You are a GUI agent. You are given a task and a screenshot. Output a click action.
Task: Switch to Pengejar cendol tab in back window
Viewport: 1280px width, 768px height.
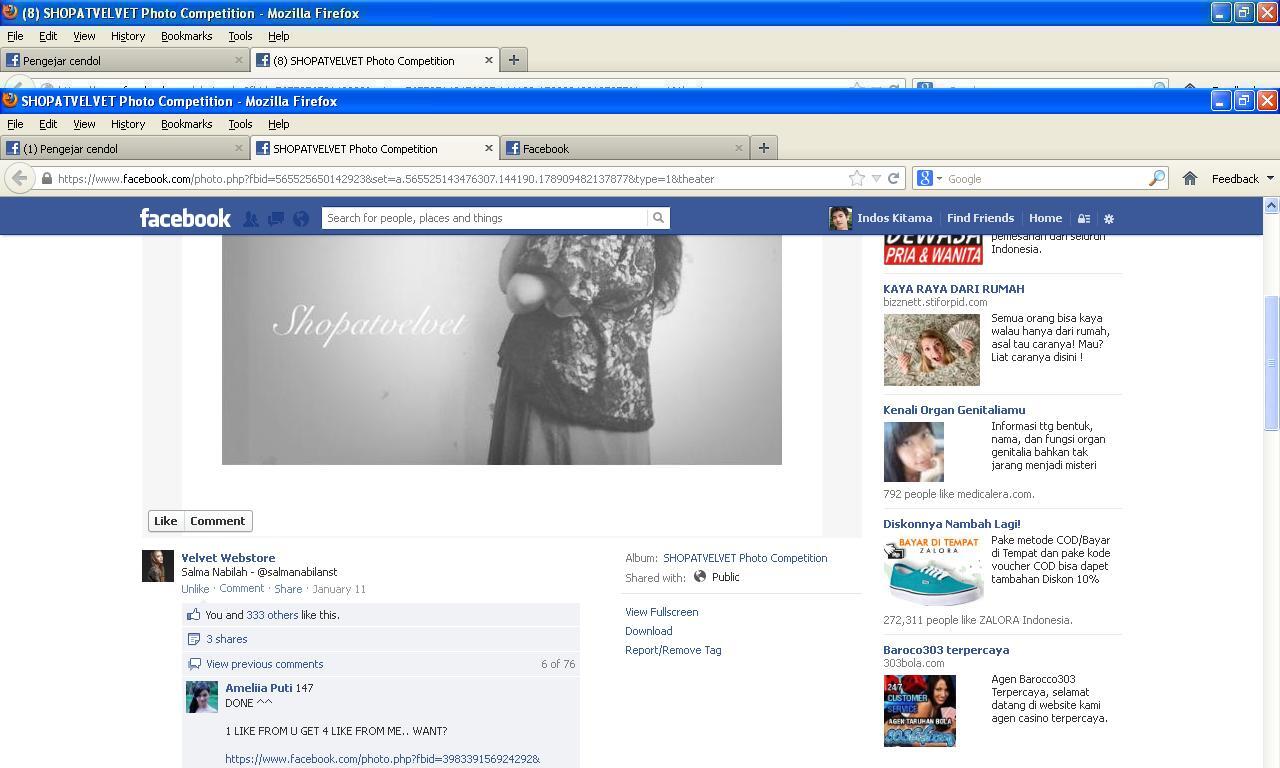click(x=125, y=60)
